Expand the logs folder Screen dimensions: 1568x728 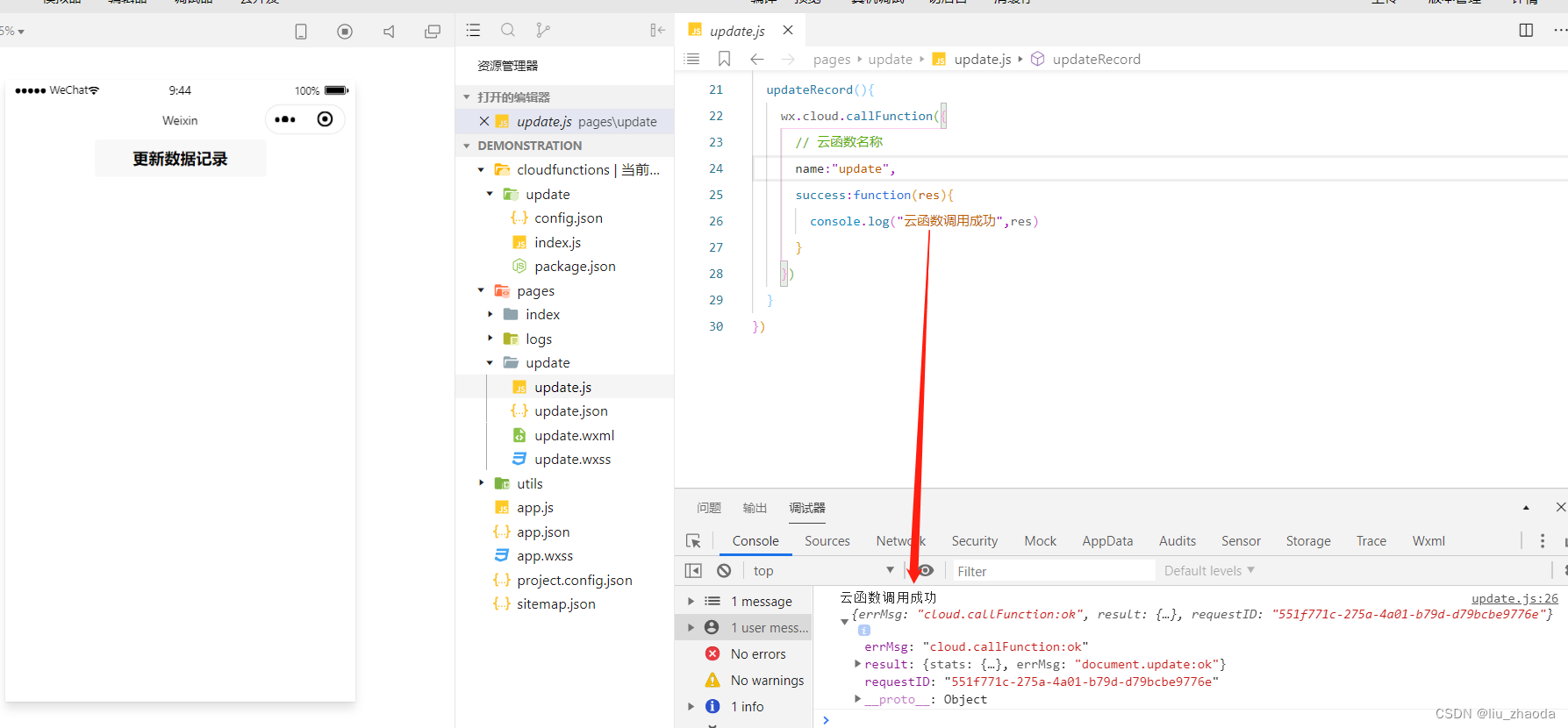(x=490, y=339)
